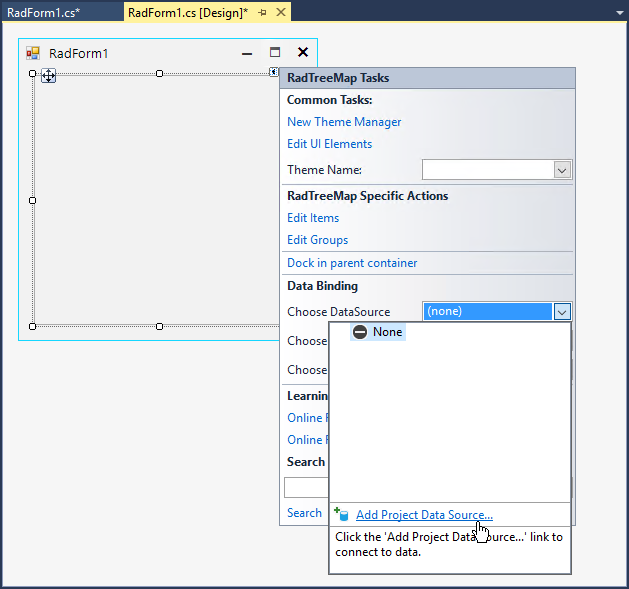Click the Search link
The image size is (629, 589).
[304, 513]
